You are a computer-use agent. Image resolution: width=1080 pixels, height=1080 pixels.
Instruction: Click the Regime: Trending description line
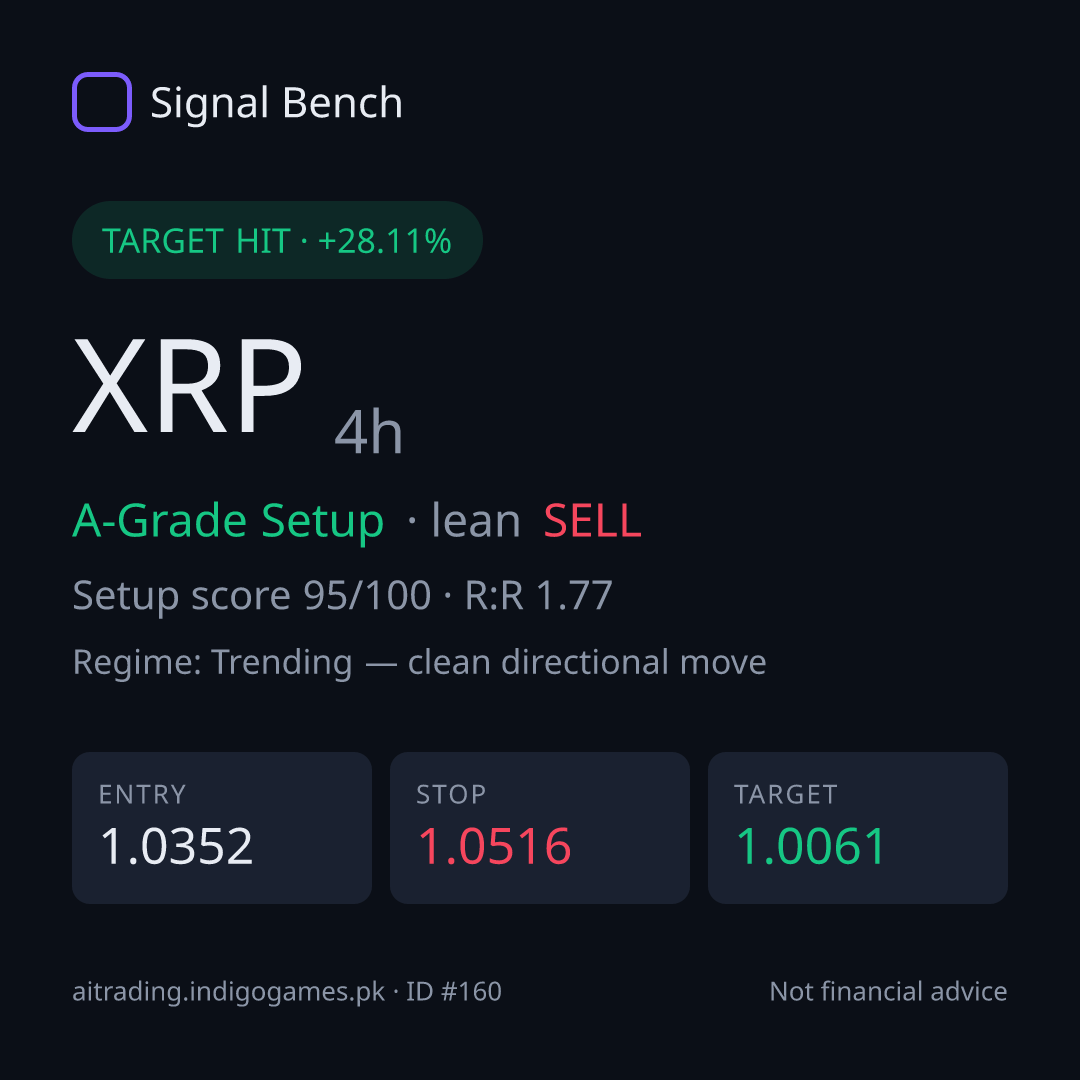pos(419,663)
